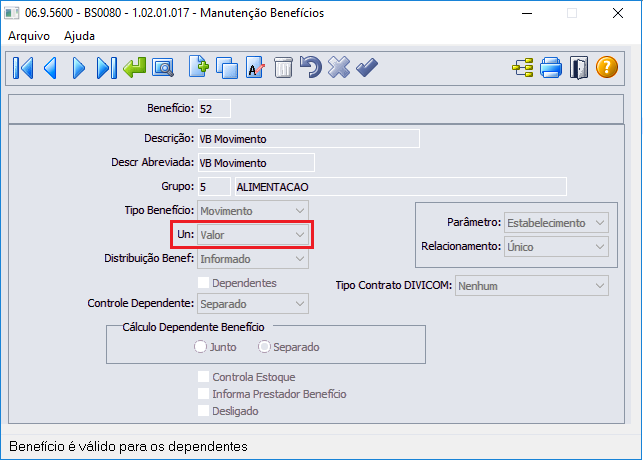Toggle Informa Prestador Benefício checkbox

pos(203,394)
